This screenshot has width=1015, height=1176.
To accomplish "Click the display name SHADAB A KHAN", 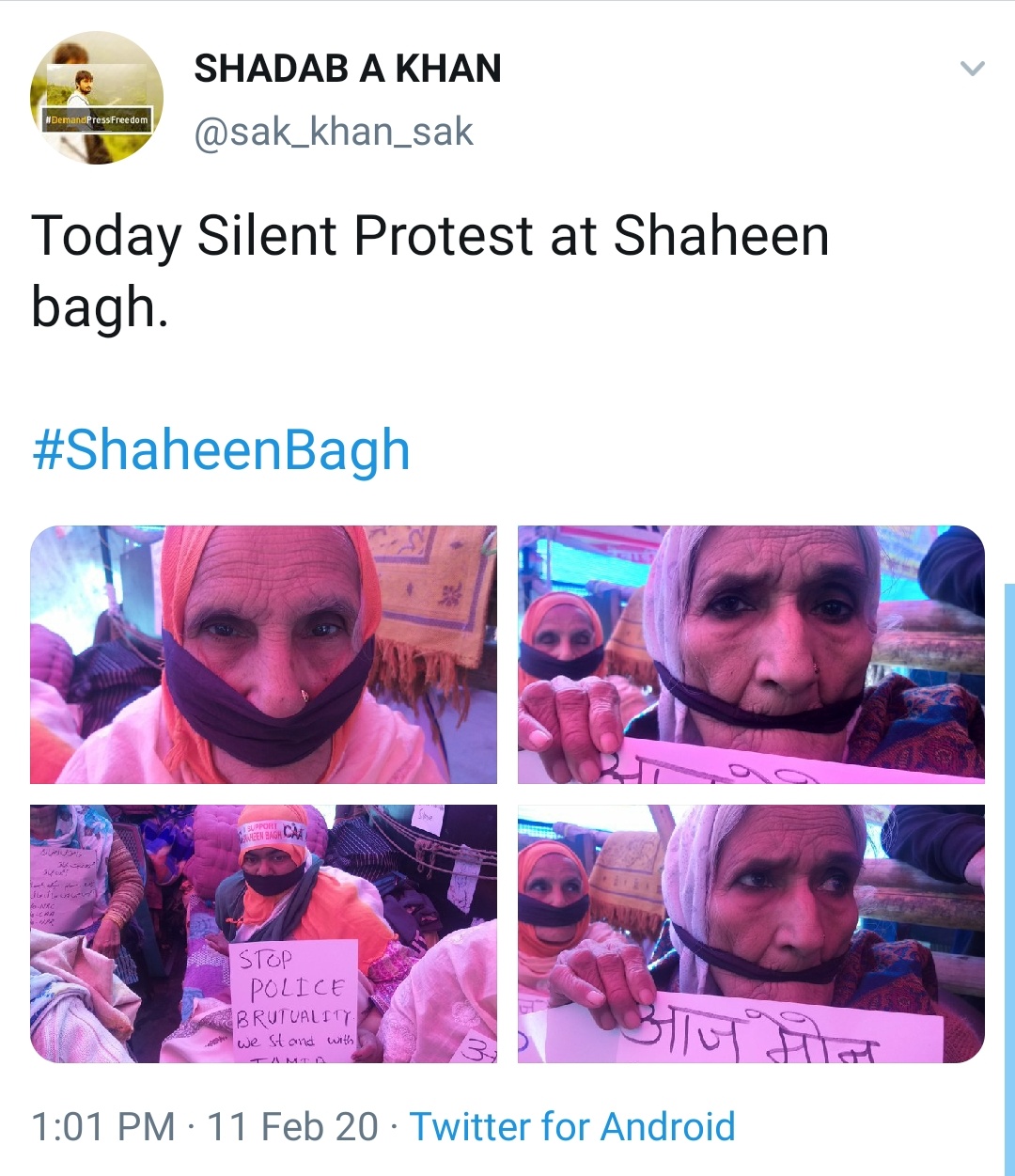I will click(348, 69).
